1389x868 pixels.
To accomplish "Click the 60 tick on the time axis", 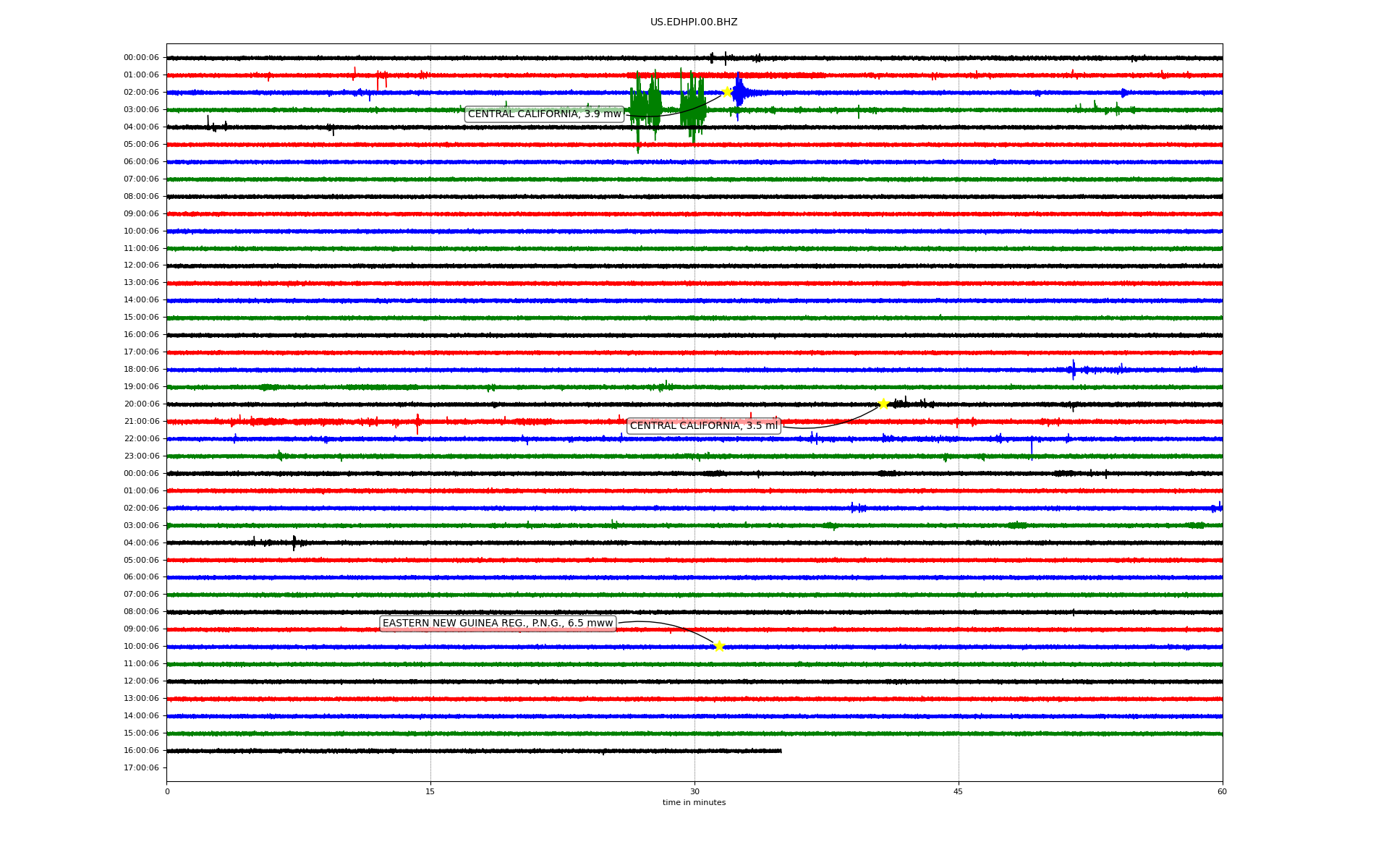I will pos(1222,791).
